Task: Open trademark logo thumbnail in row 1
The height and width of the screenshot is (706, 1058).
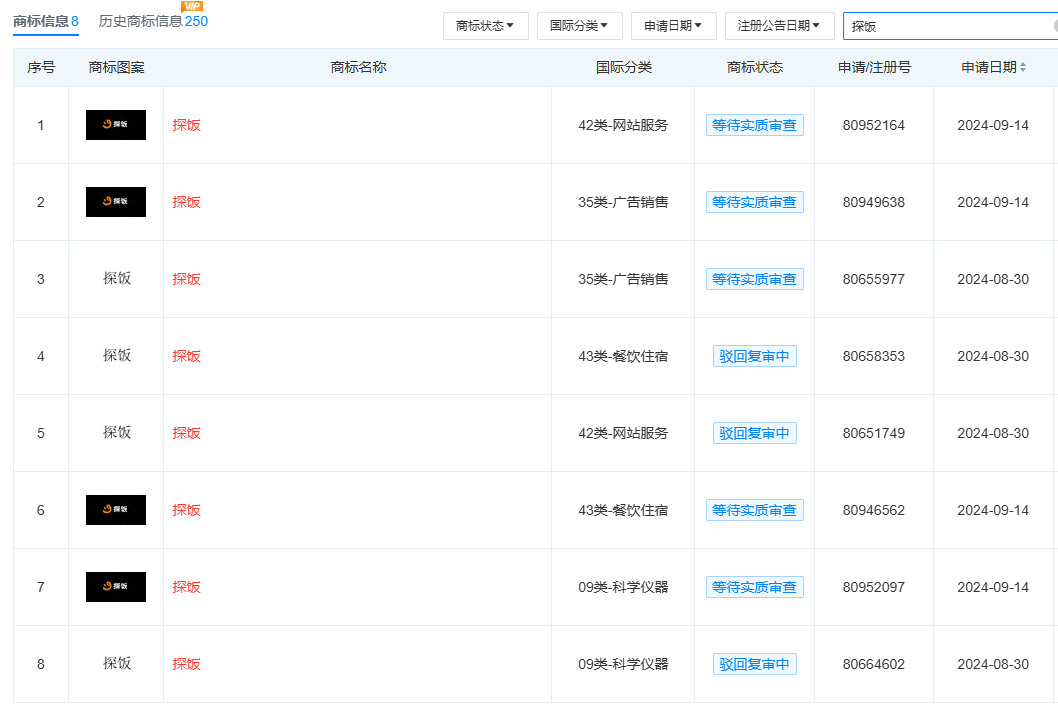Action: [x=116, y=125]
